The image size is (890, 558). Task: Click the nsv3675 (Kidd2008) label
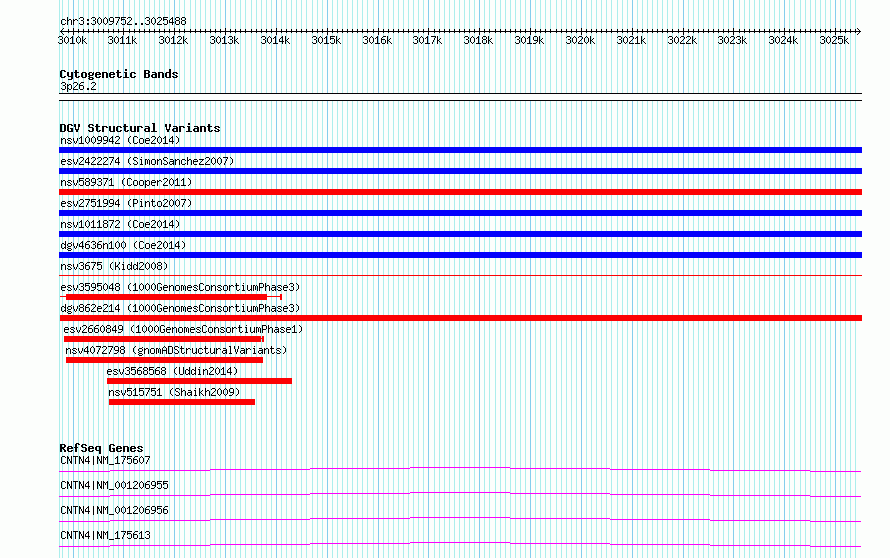pos(114,266)
